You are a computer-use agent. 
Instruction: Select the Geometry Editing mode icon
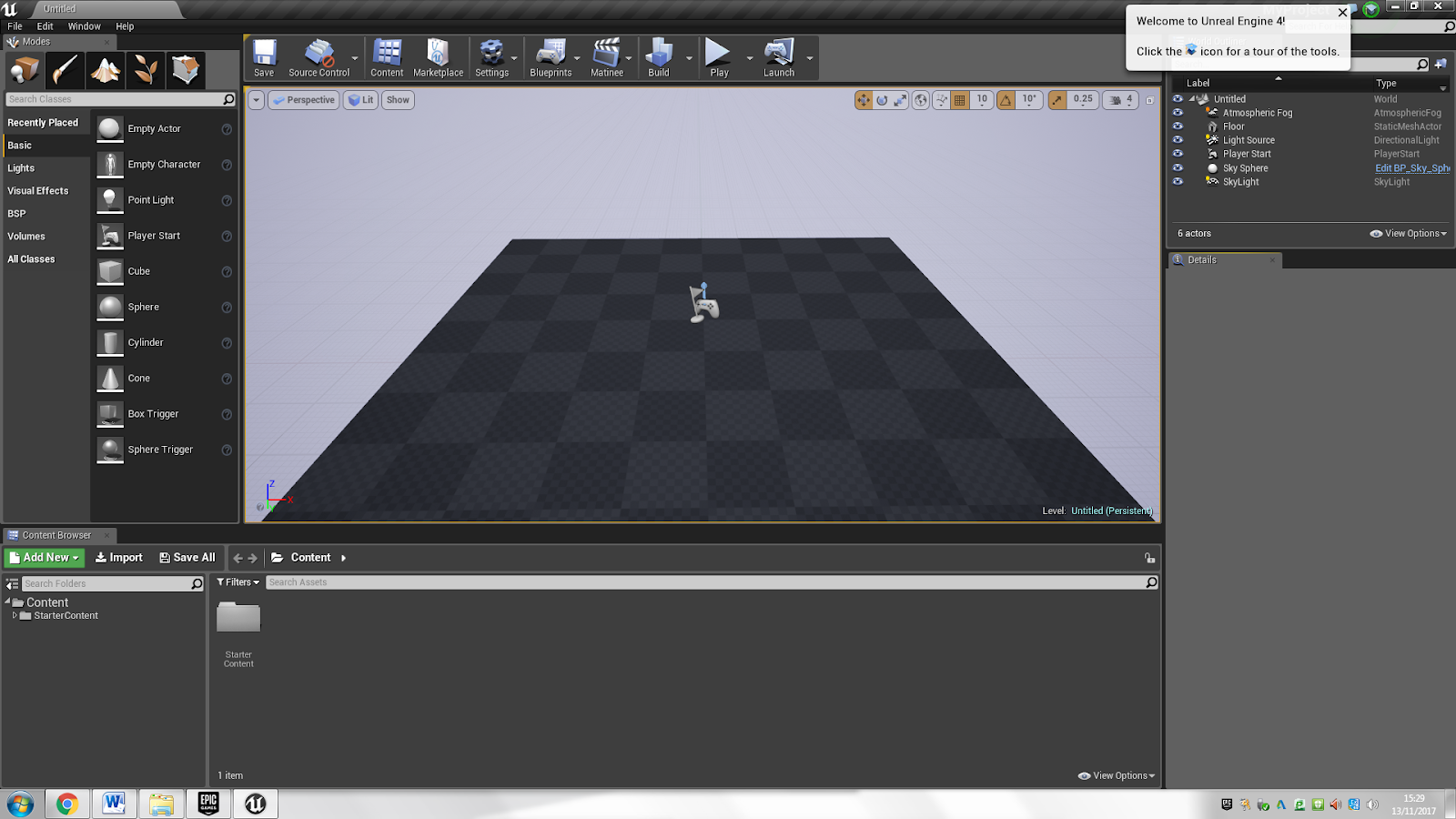[x=185, y=70]
